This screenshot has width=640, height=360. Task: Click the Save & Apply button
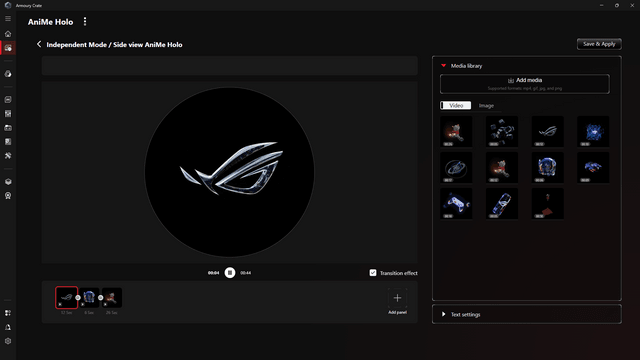pyautogui.click(x=599, y=44)
